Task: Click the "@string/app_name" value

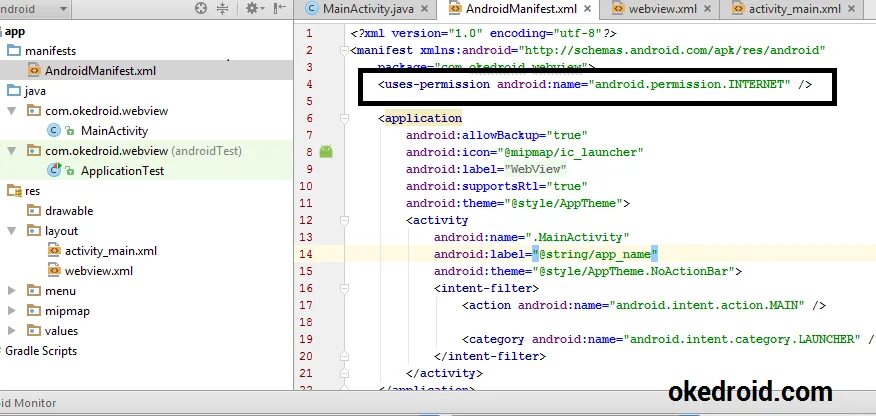Action: click(595, 255)
